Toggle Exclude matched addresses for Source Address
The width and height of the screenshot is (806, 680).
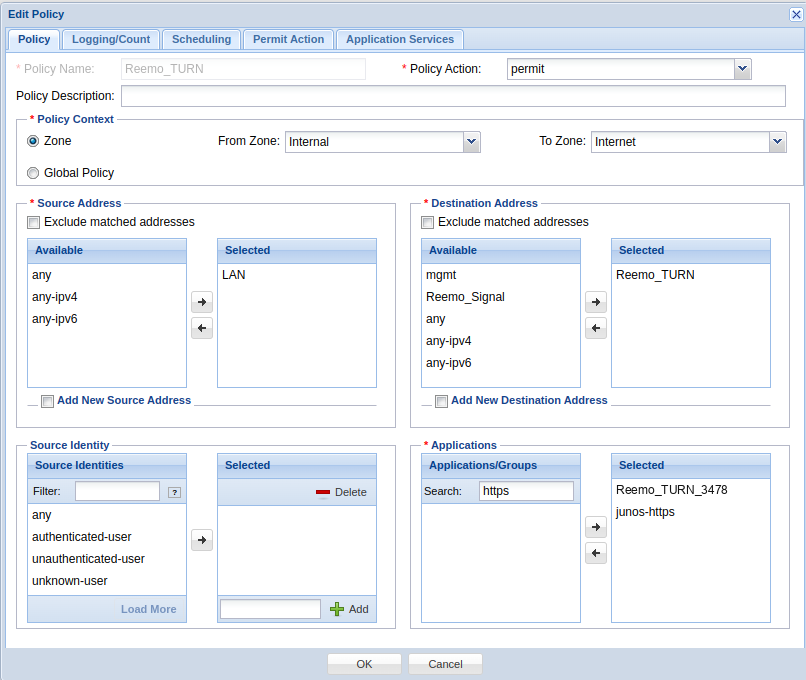(33, 222)
